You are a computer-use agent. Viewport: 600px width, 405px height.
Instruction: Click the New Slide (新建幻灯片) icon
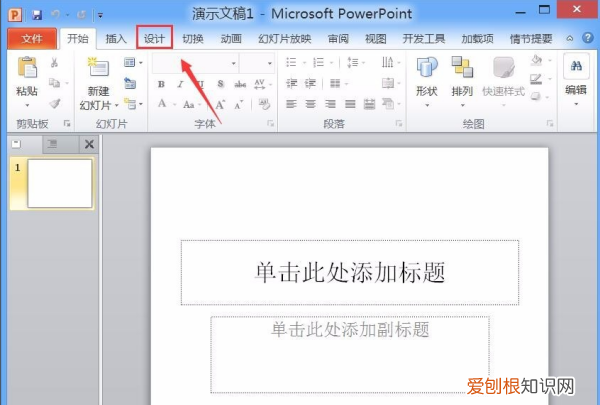pos(97,69)
